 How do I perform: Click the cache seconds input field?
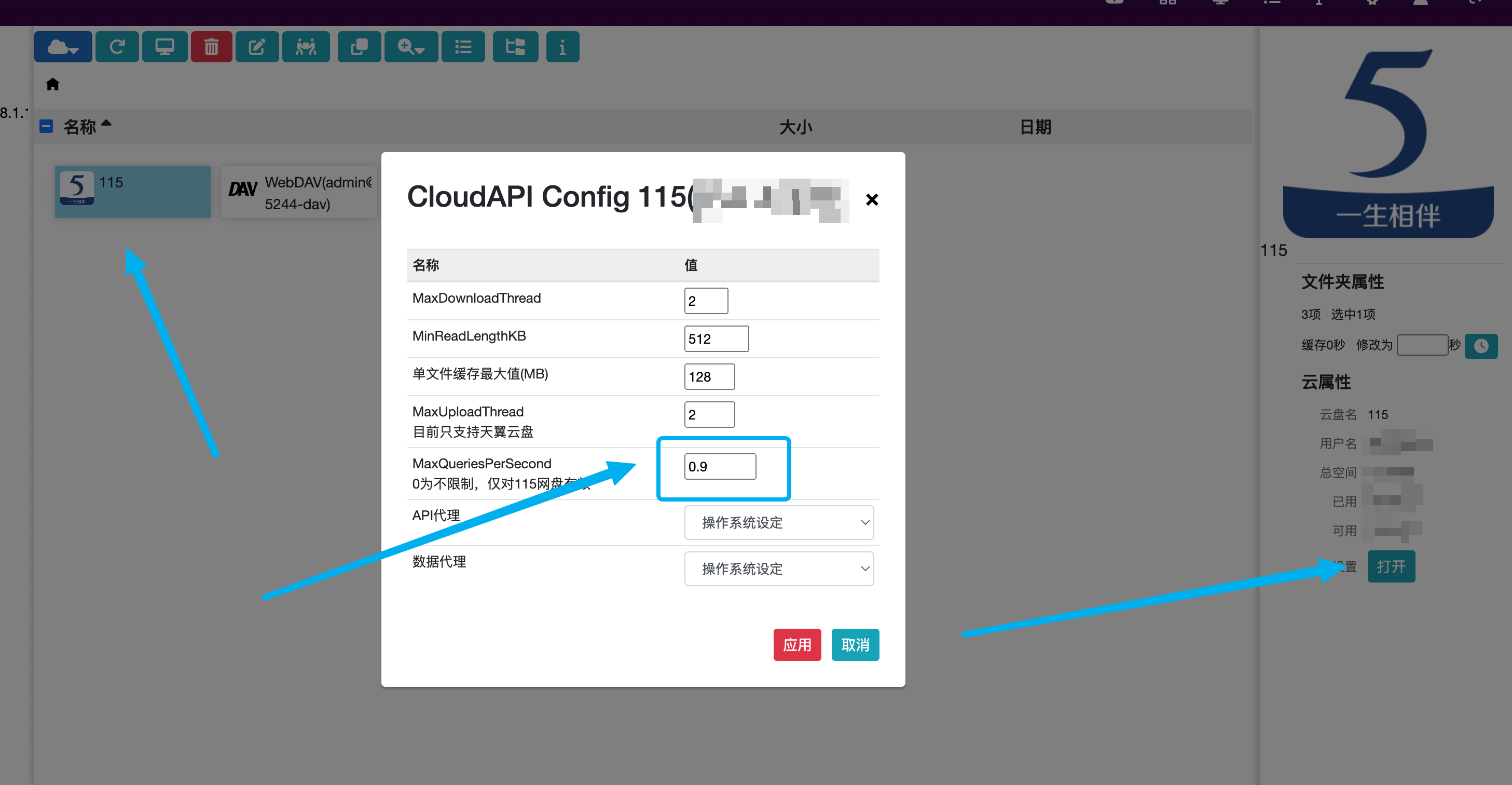[x=1422, y=345]
